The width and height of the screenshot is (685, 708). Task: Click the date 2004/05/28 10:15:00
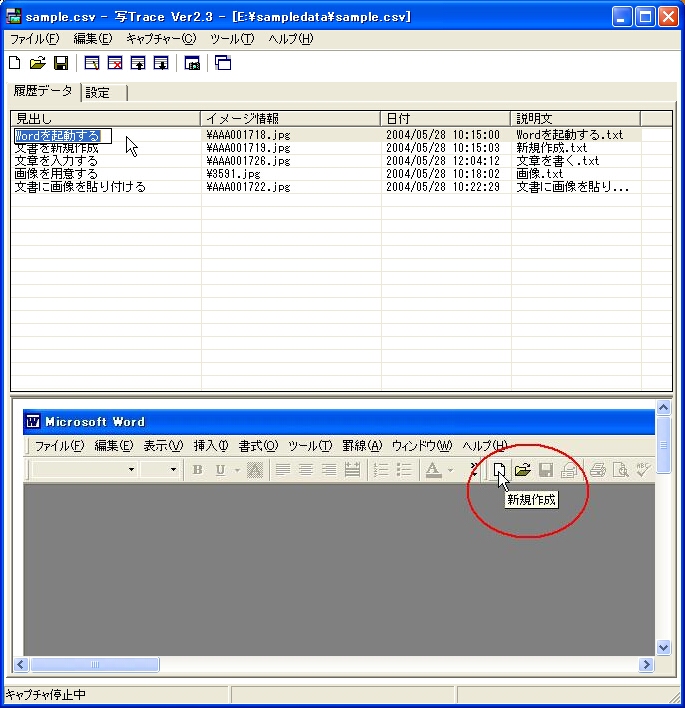tap(443, 135)
